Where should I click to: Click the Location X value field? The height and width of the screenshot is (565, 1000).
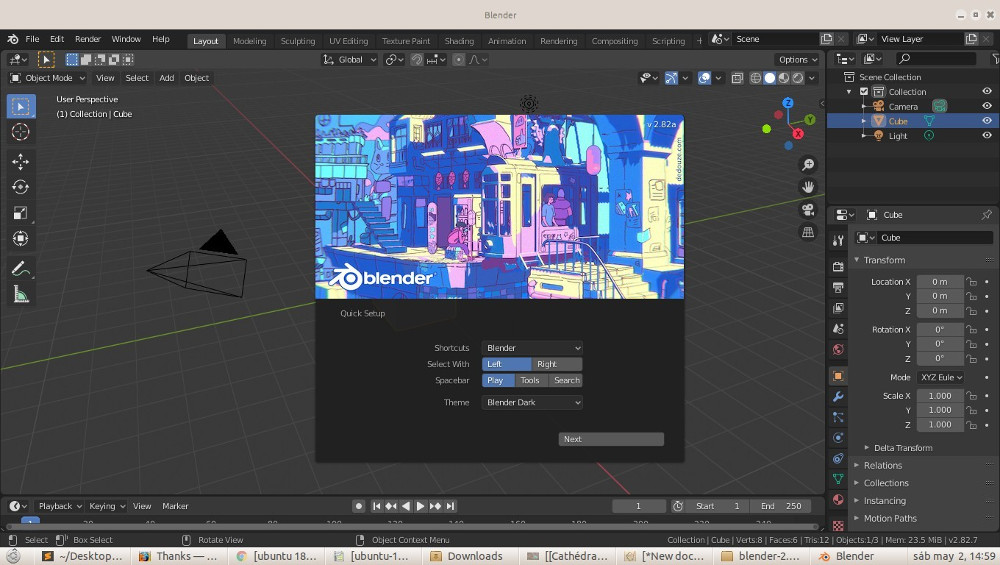tap(940, 282)
